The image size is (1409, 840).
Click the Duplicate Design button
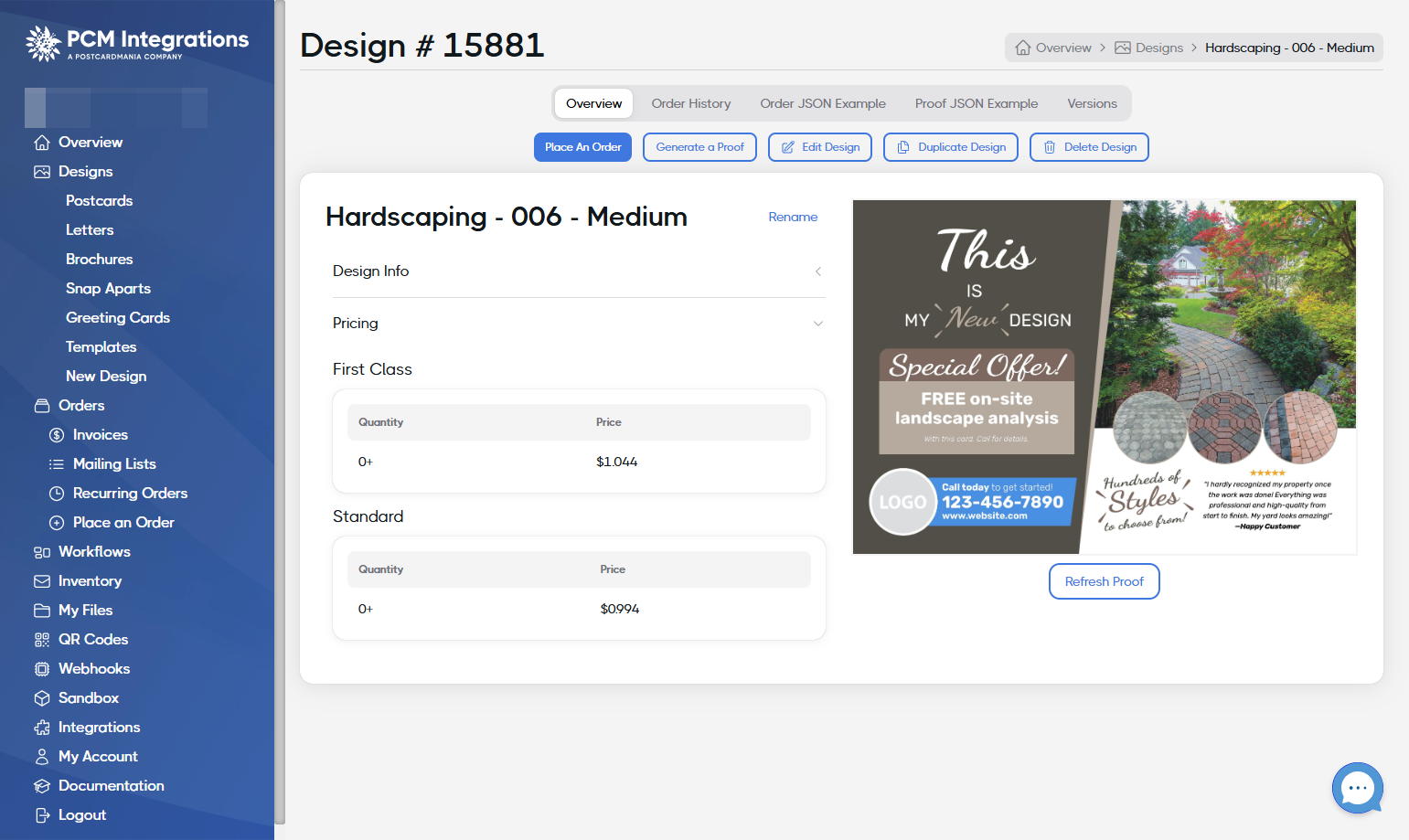[951, 147]
